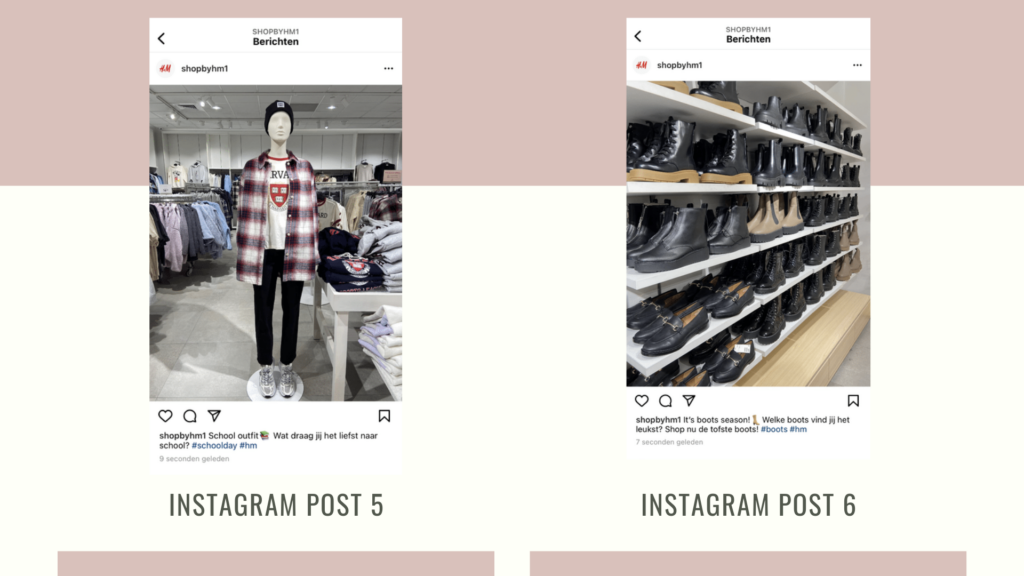This screenshot has height=576, width=1024.
Task: Open the mannequin outfit photo
Action: click(x=276, y=243)
